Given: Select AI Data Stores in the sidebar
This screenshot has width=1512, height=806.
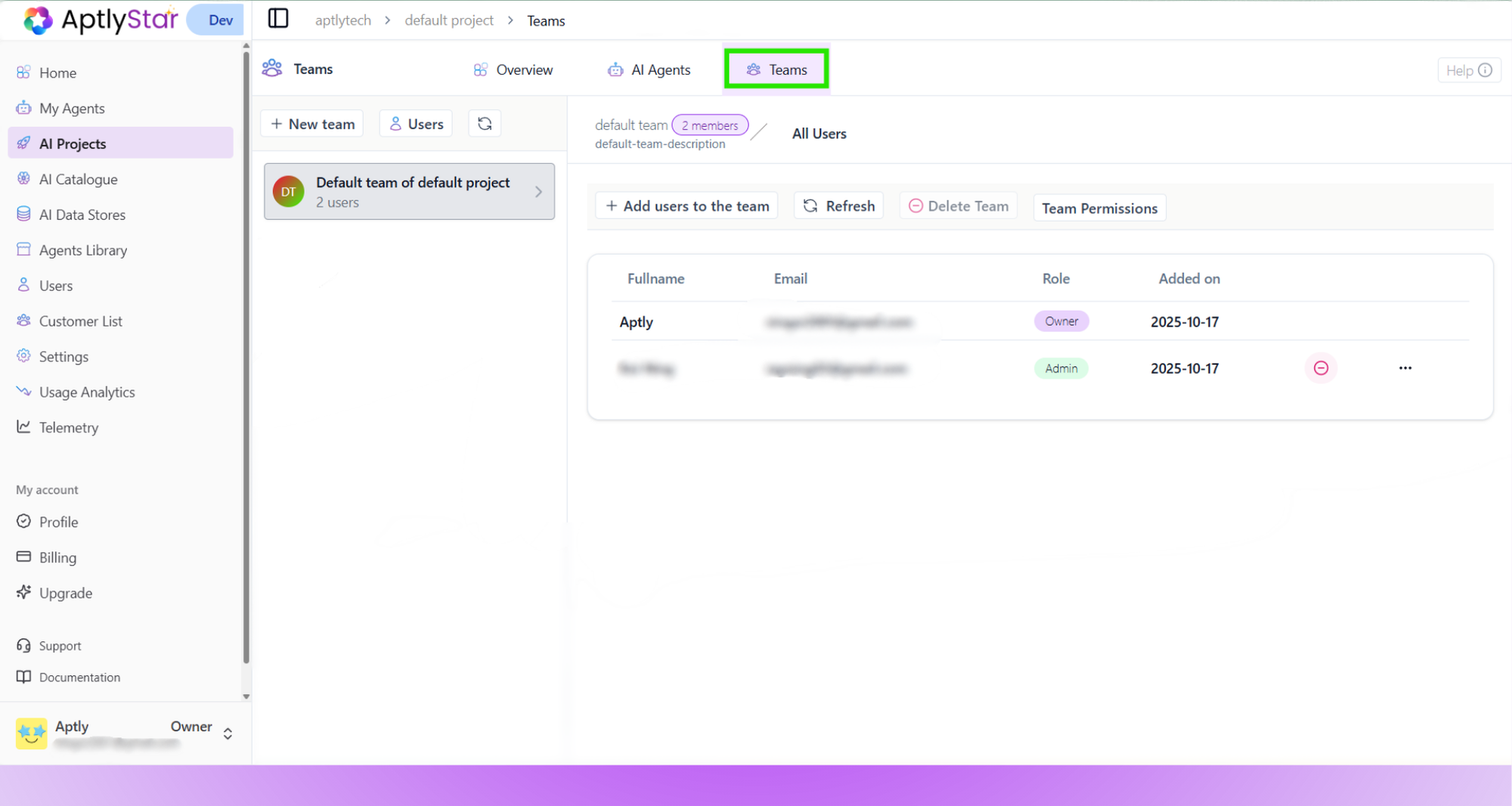Looking at the screenshot, I should [x=82, y=214].
